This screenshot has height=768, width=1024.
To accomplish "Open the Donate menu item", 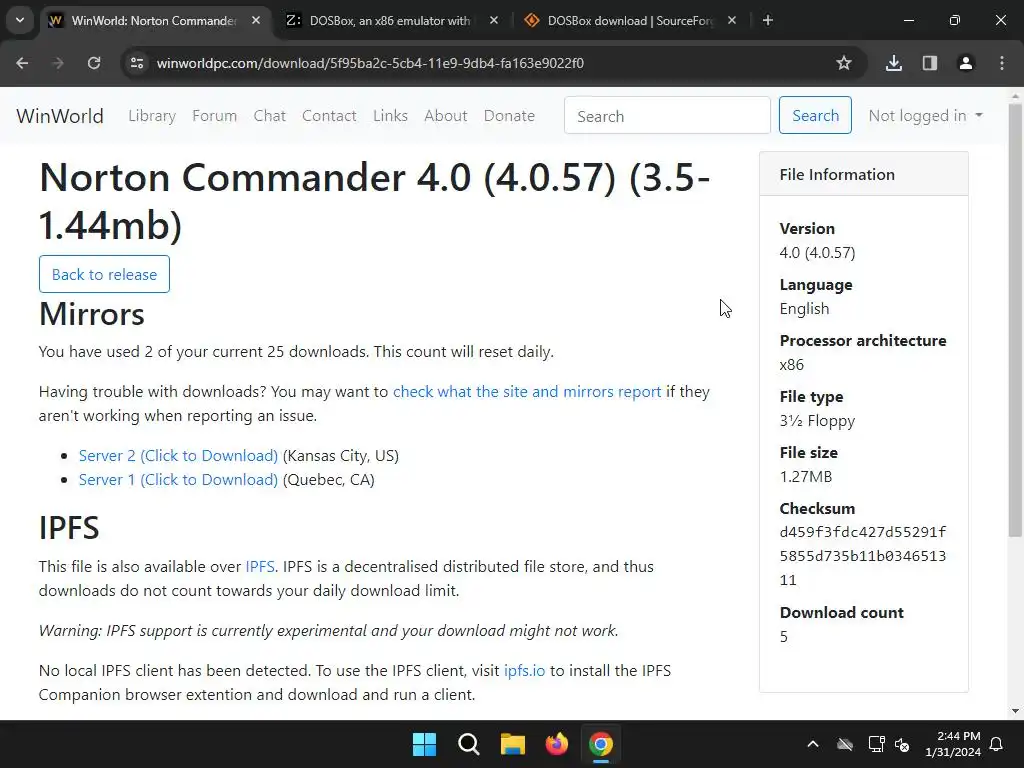I will pyautogui.click(x=509, y=116).
